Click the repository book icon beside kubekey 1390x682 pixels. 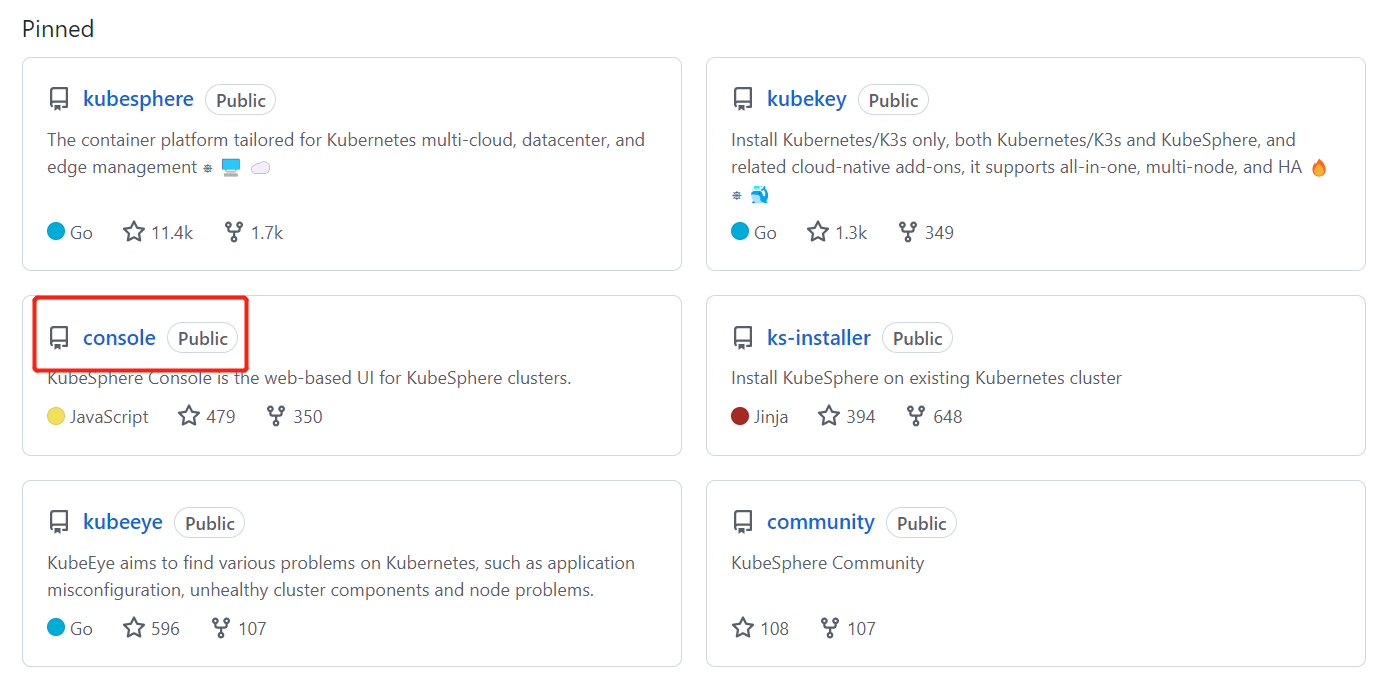pos(742,97)
